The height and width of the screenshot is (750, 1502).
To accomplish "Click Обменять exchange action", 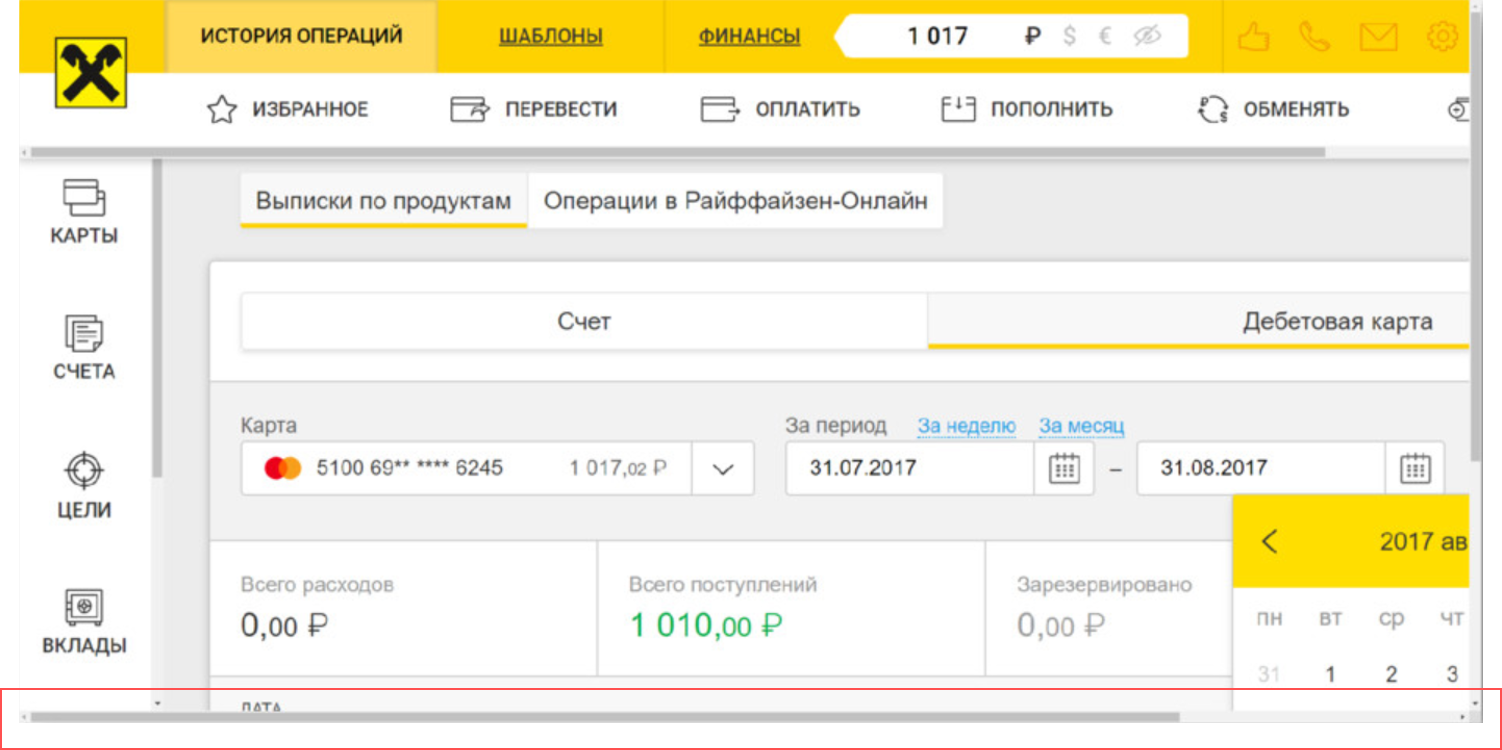I will (1273, 109).
